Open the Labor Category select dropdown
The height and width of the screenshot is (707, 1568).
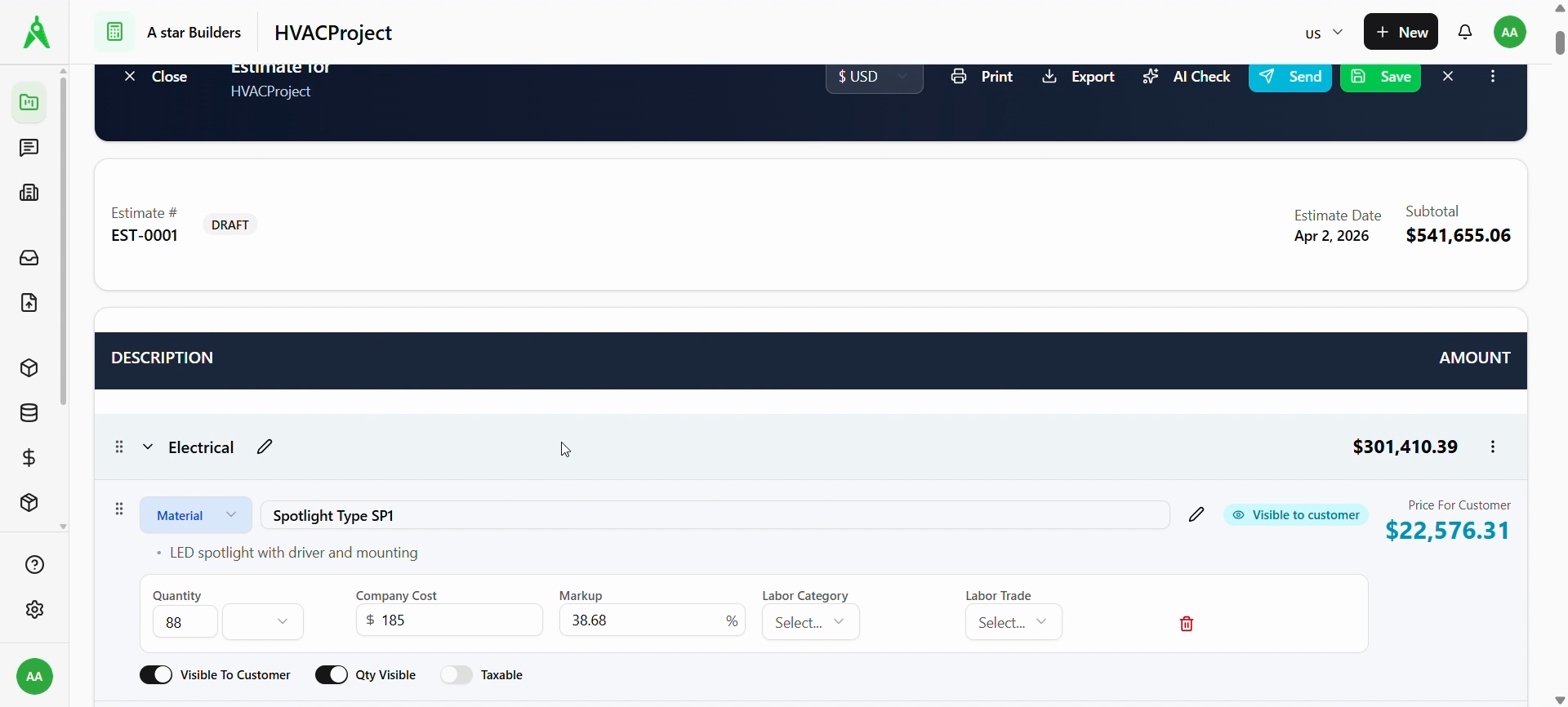(810, 623)
